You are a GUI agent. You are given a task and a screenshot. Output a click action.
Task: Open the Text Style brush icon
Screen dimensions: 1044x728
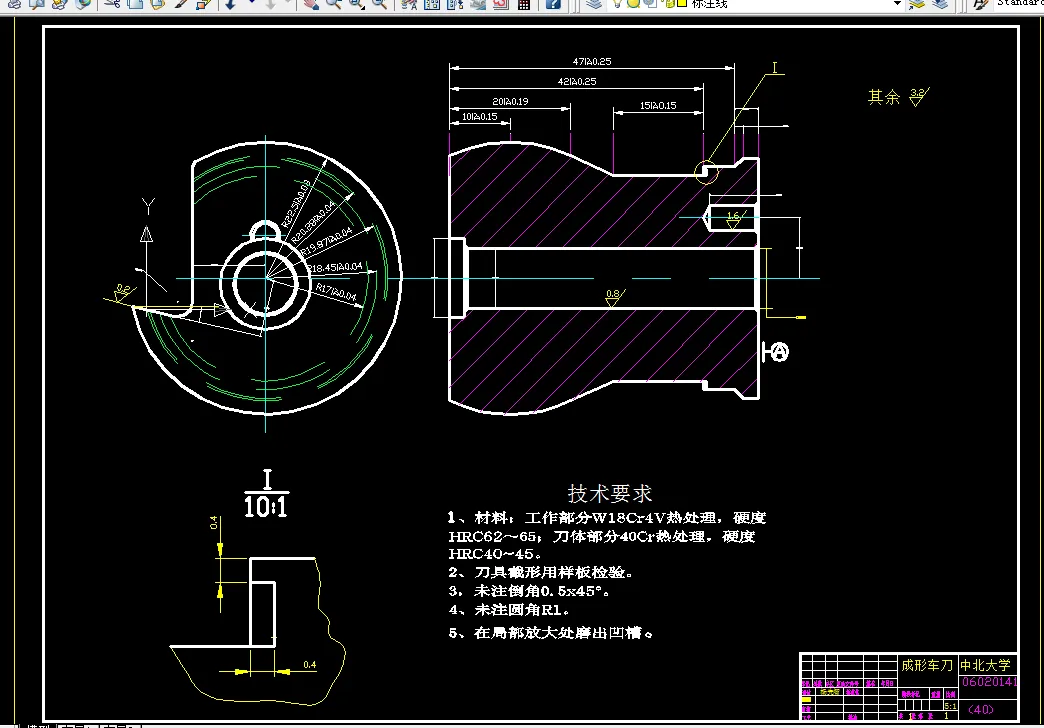tap(980, 3)
